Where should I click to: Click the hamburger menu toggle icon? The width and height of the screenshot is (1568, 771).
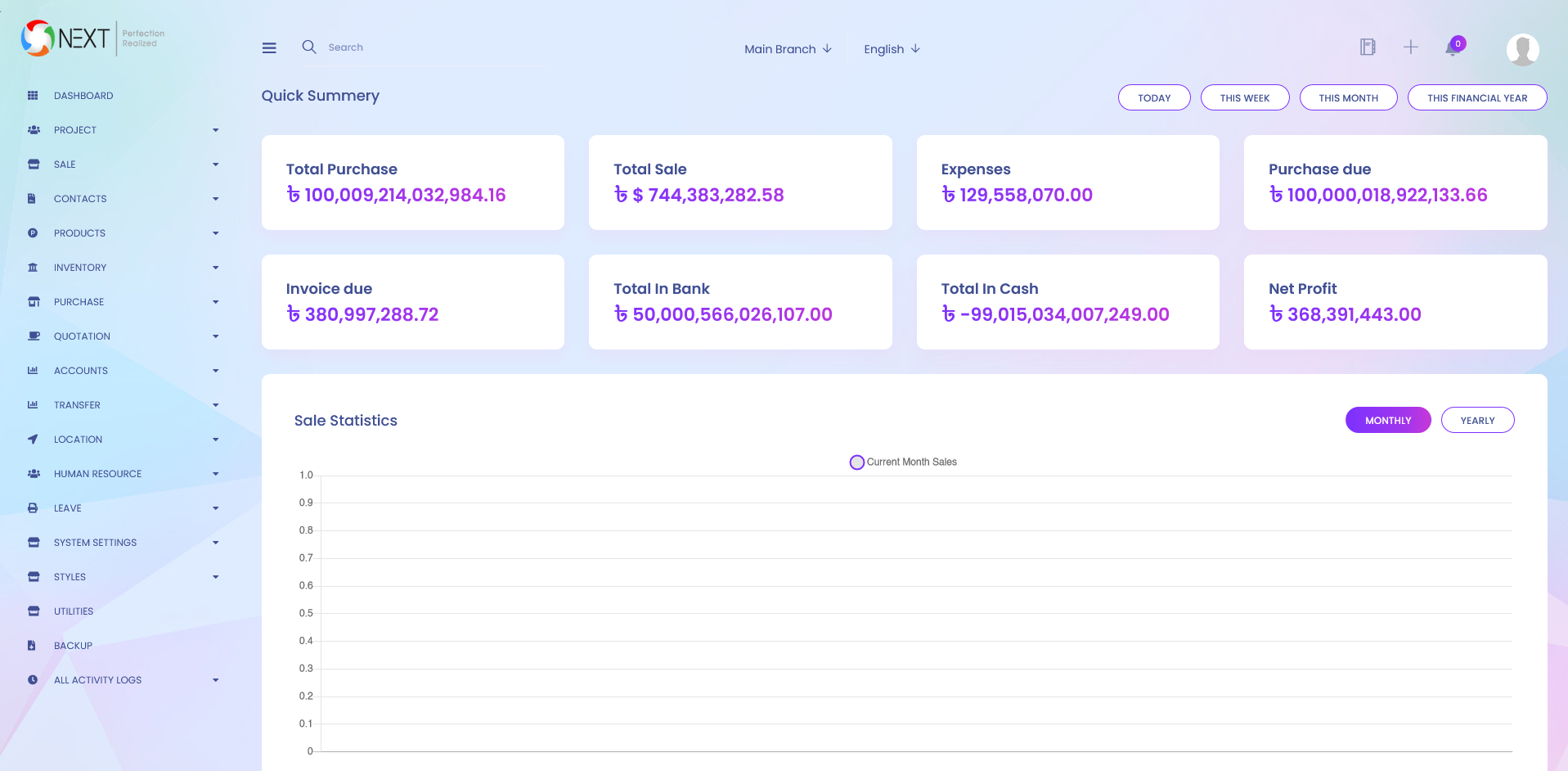(x=269, y=48)
